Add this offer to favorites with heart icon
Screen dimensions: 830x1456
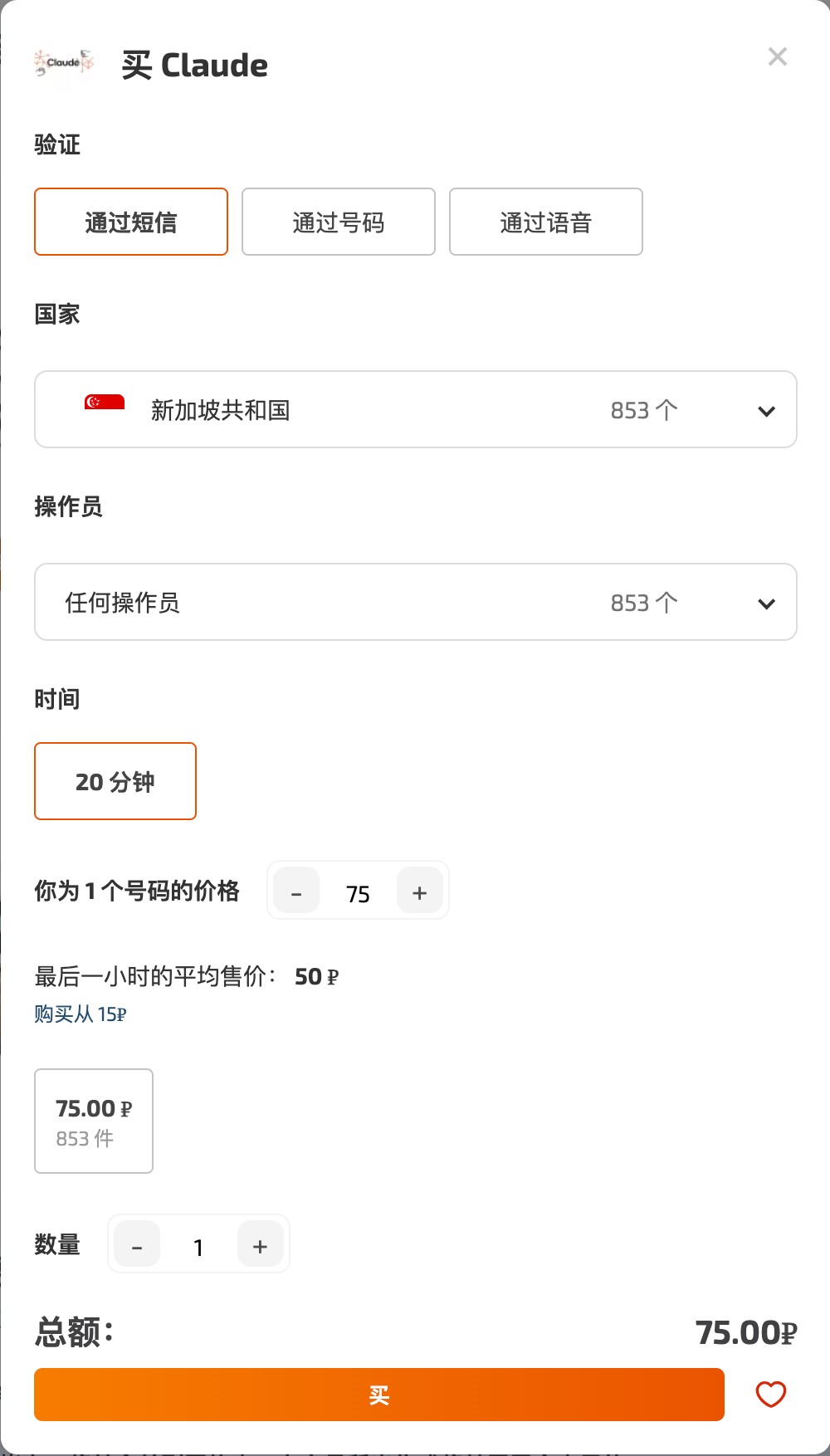pyautogui.click(x=770, y=1395)
